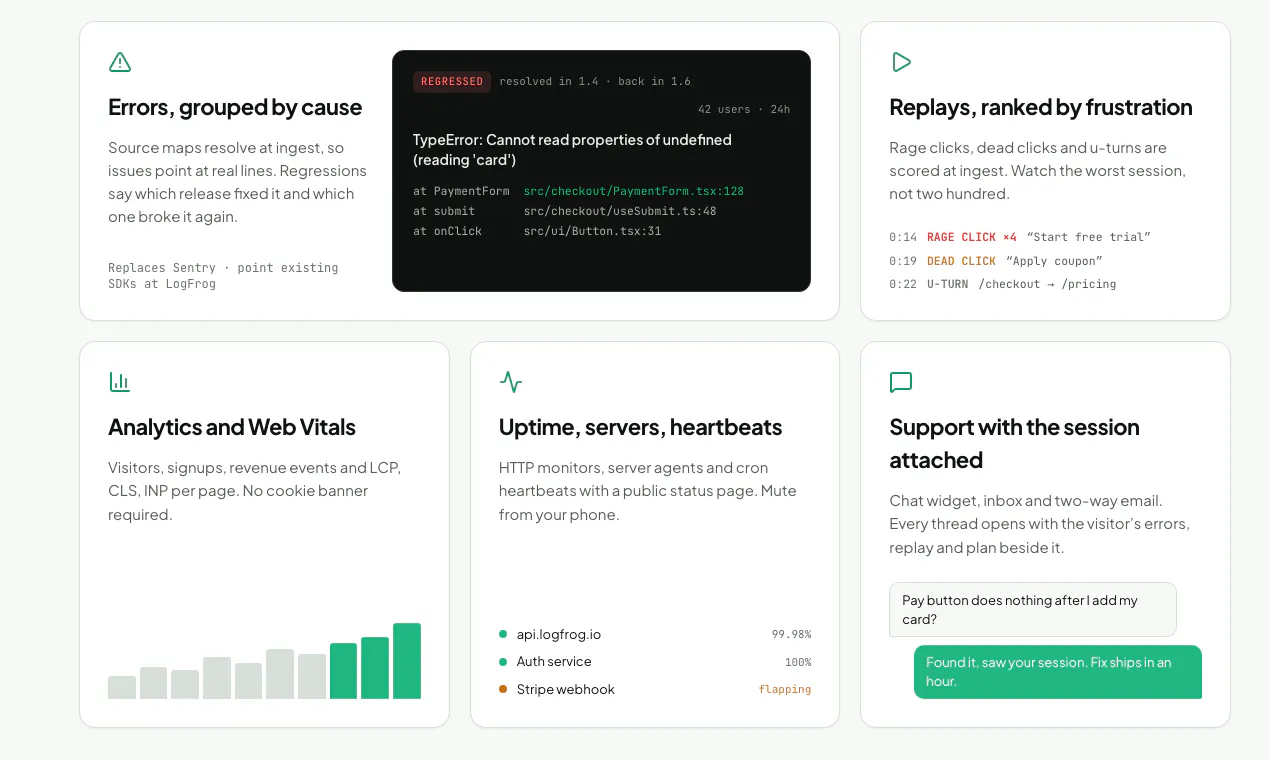Click the api.logfrog.io monitor row label
The height and width of the screenshot is (760, 1270).
click(559, 634)
